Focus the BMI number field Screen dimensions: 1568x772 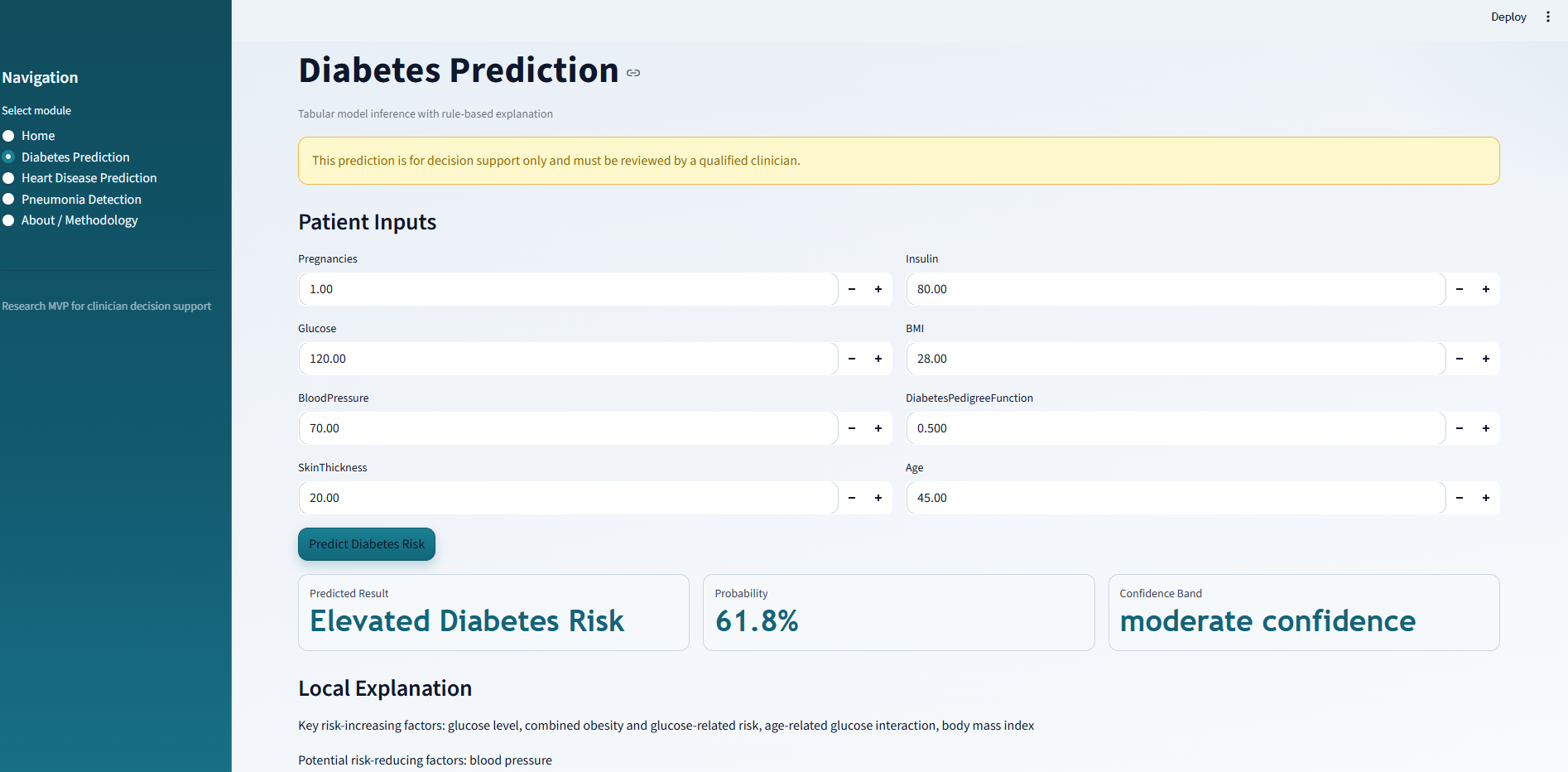coord(1176,359)
